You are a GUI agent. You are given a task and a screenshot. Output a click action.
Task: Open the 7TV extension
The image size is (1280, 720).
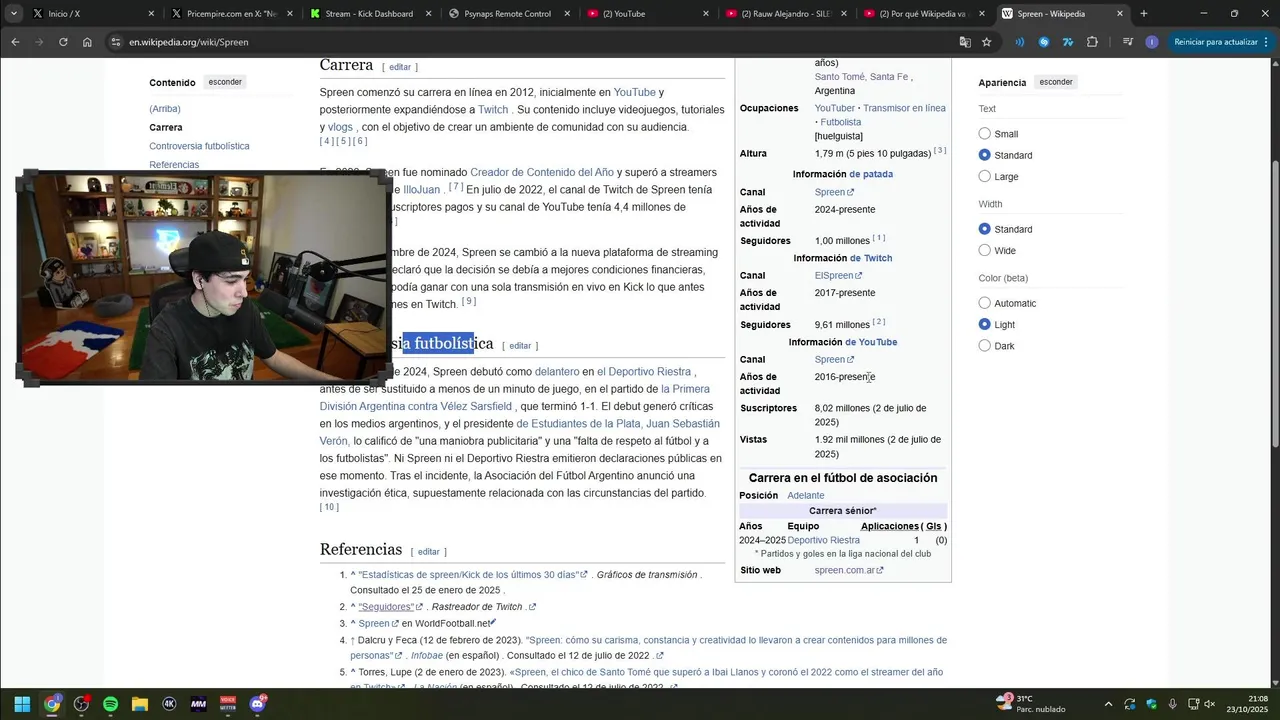(1068, 42)
